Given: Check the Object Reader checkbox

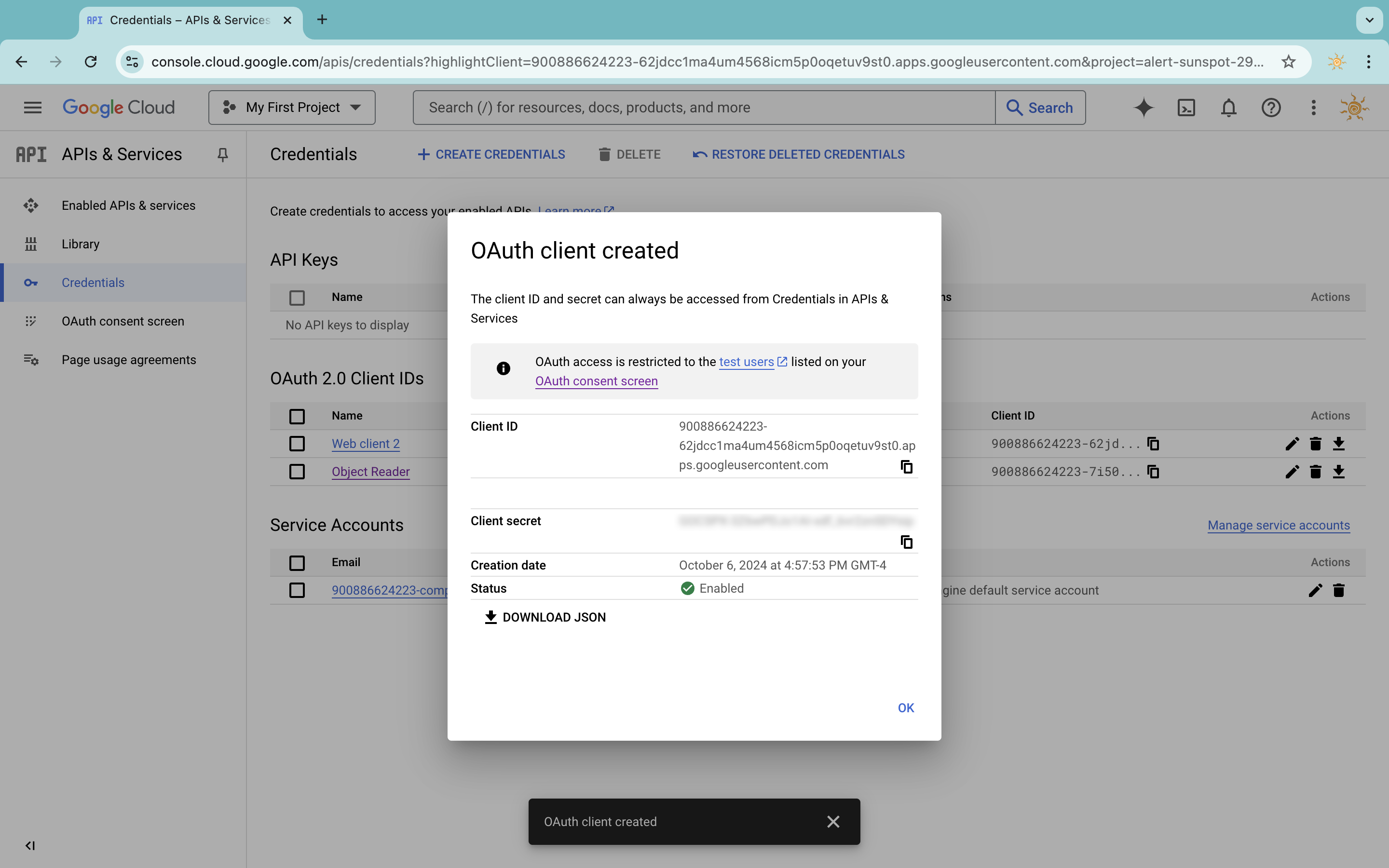Looking at the screenshot, I should click(x=297, y=471).
